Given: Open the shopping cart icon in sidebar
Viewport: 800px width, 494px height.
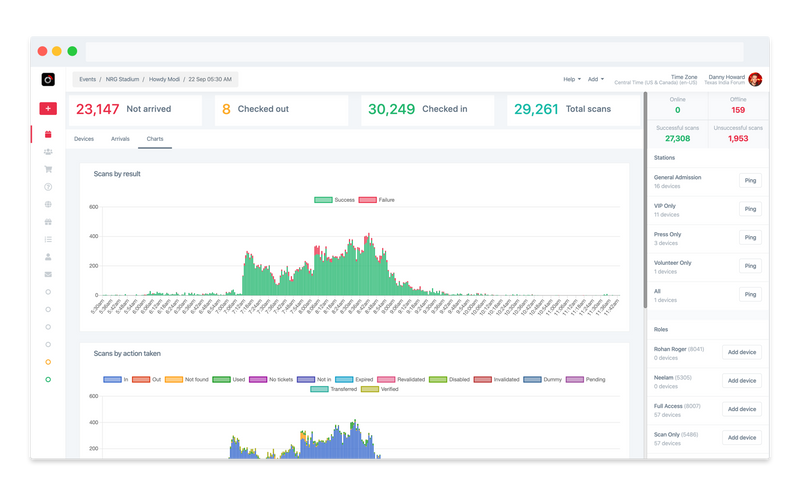Looking at the screenshot, I should click(48, 169).
